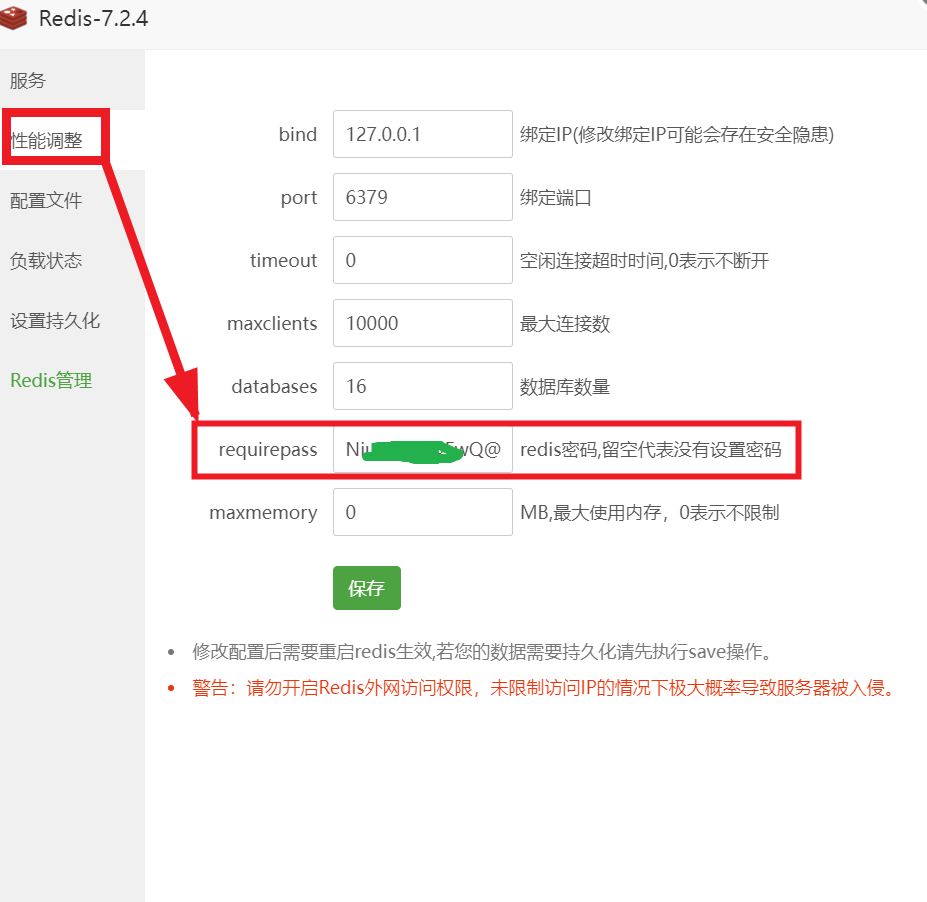This screenshot has height=902, width=927.
Task: Click the maxmemory input field
Action: click(x=422, y=513)
